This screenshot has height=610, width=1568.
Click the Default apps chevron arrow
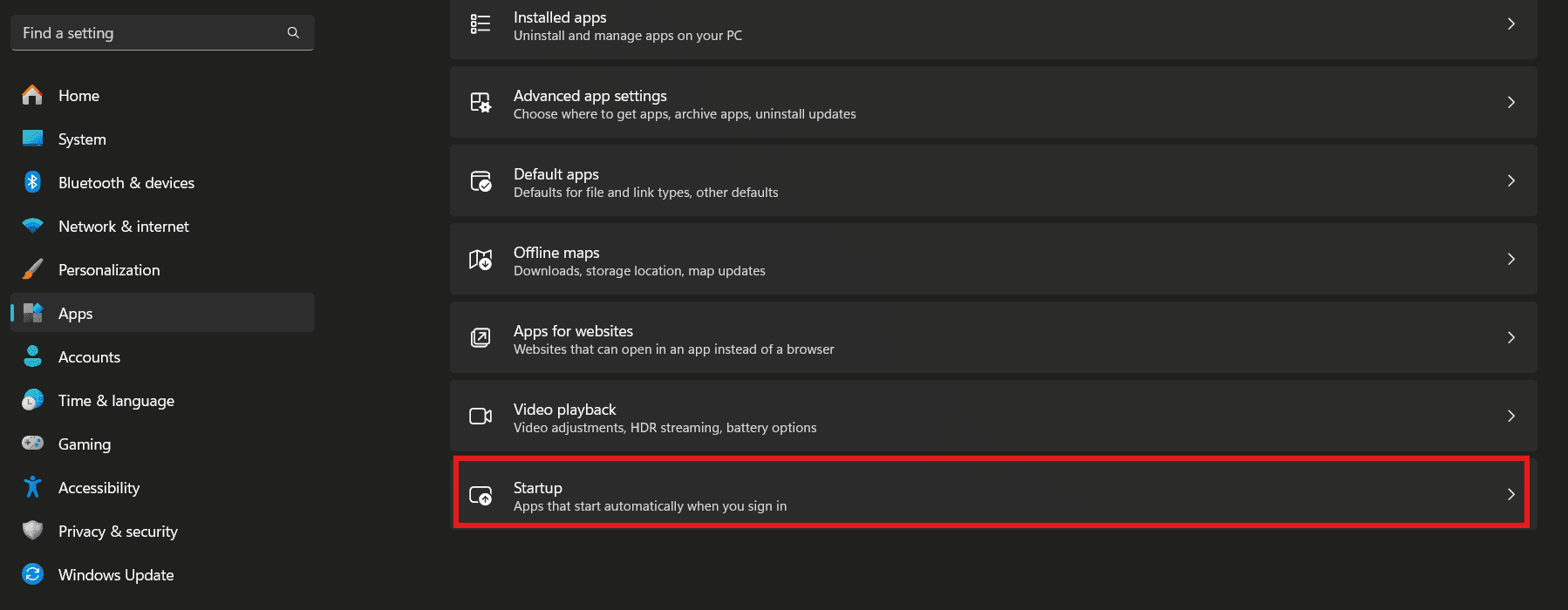point(1511,180)
